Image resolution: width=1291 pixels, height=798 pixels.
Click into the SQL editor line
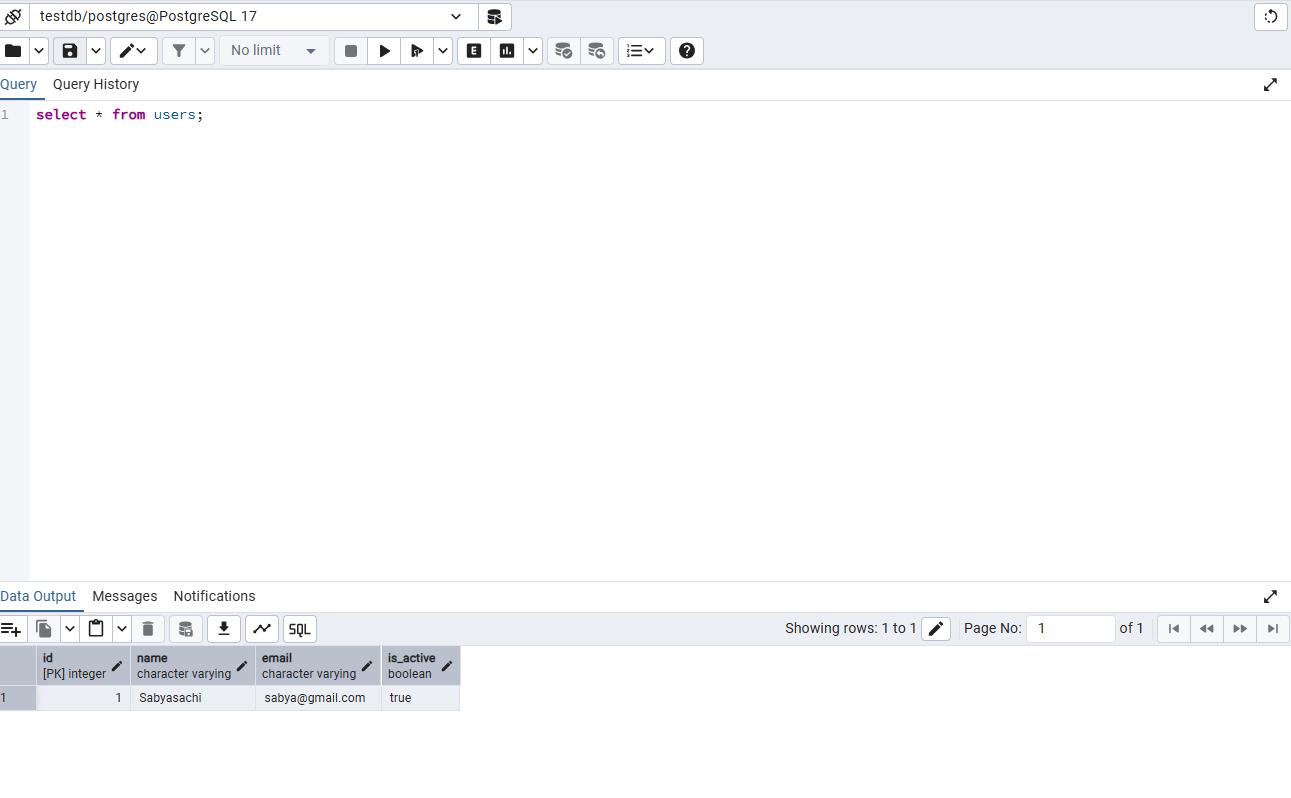[660, 115]
